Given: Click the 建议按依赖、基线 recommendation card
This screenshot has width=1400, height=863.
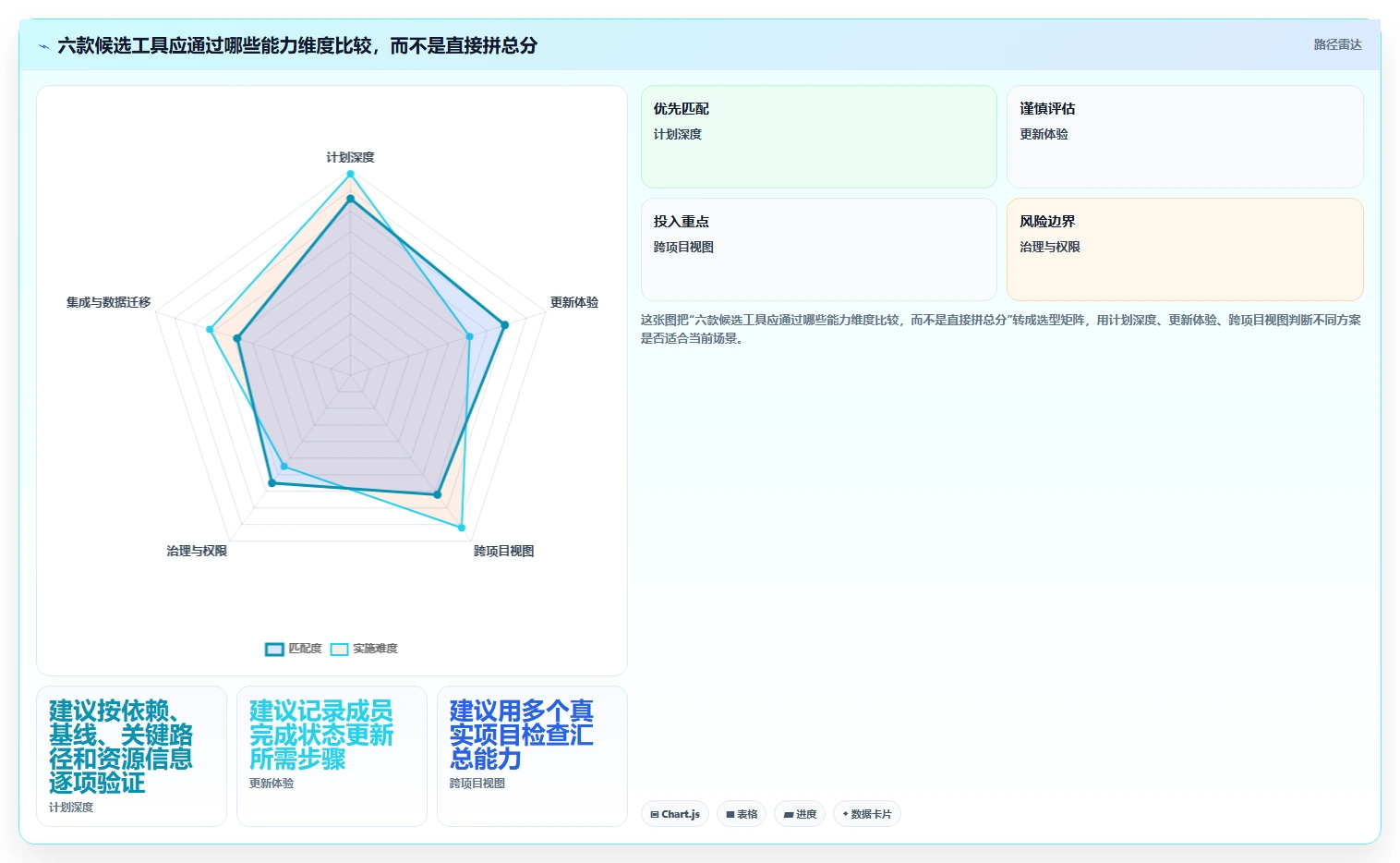Looking at the screenshot, I should [131, 756].
